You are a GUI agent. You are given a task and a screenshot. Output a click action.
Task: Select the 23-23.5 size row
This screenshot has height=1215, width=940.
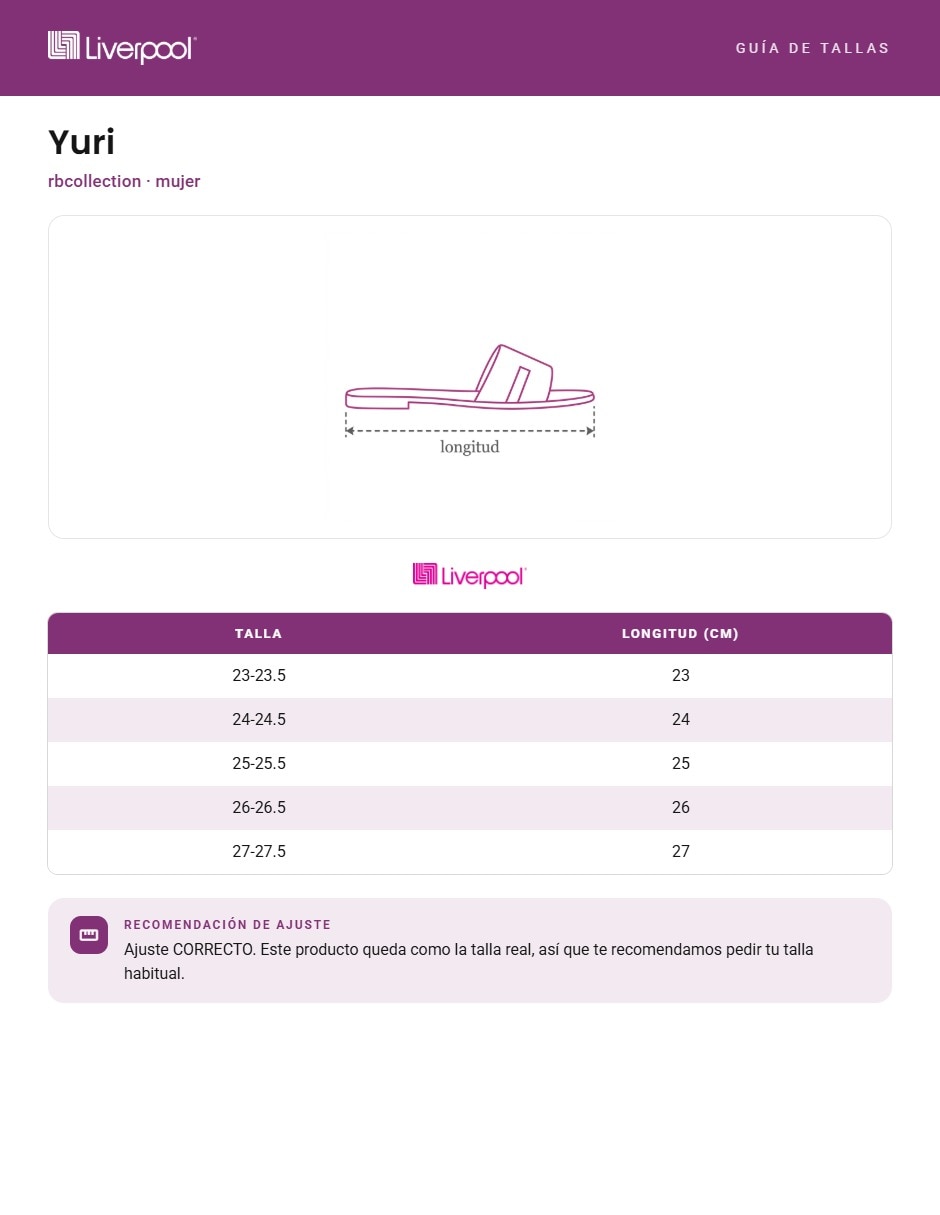470,676
